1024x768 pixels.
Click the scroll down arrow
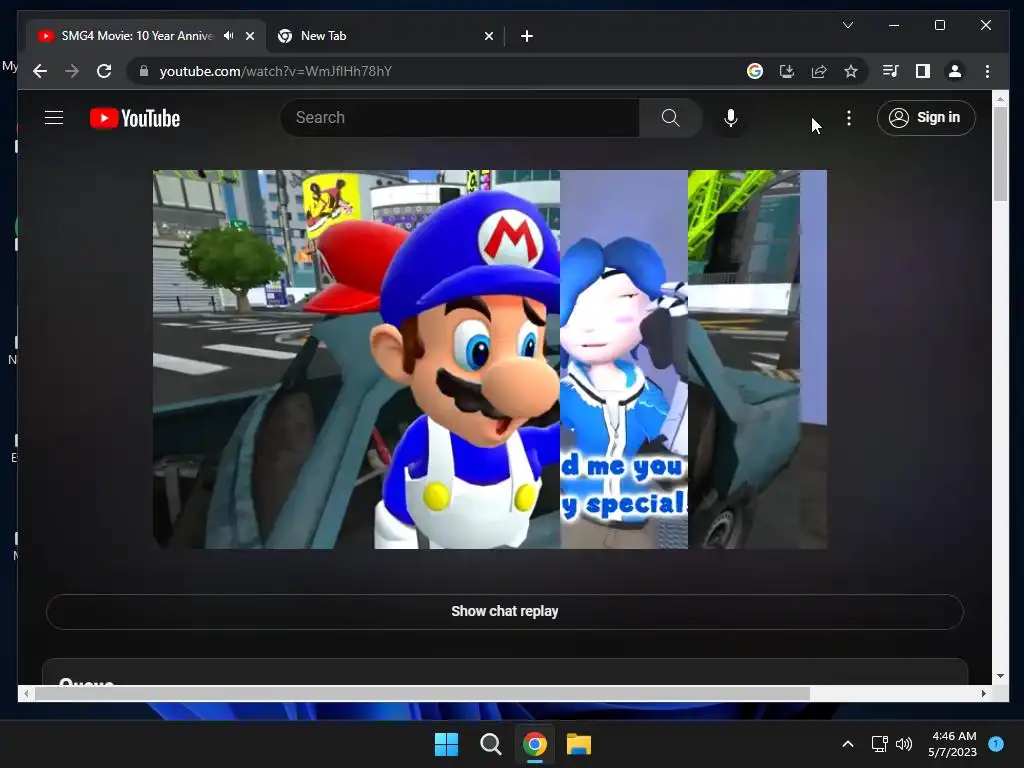click(1000, 676)
